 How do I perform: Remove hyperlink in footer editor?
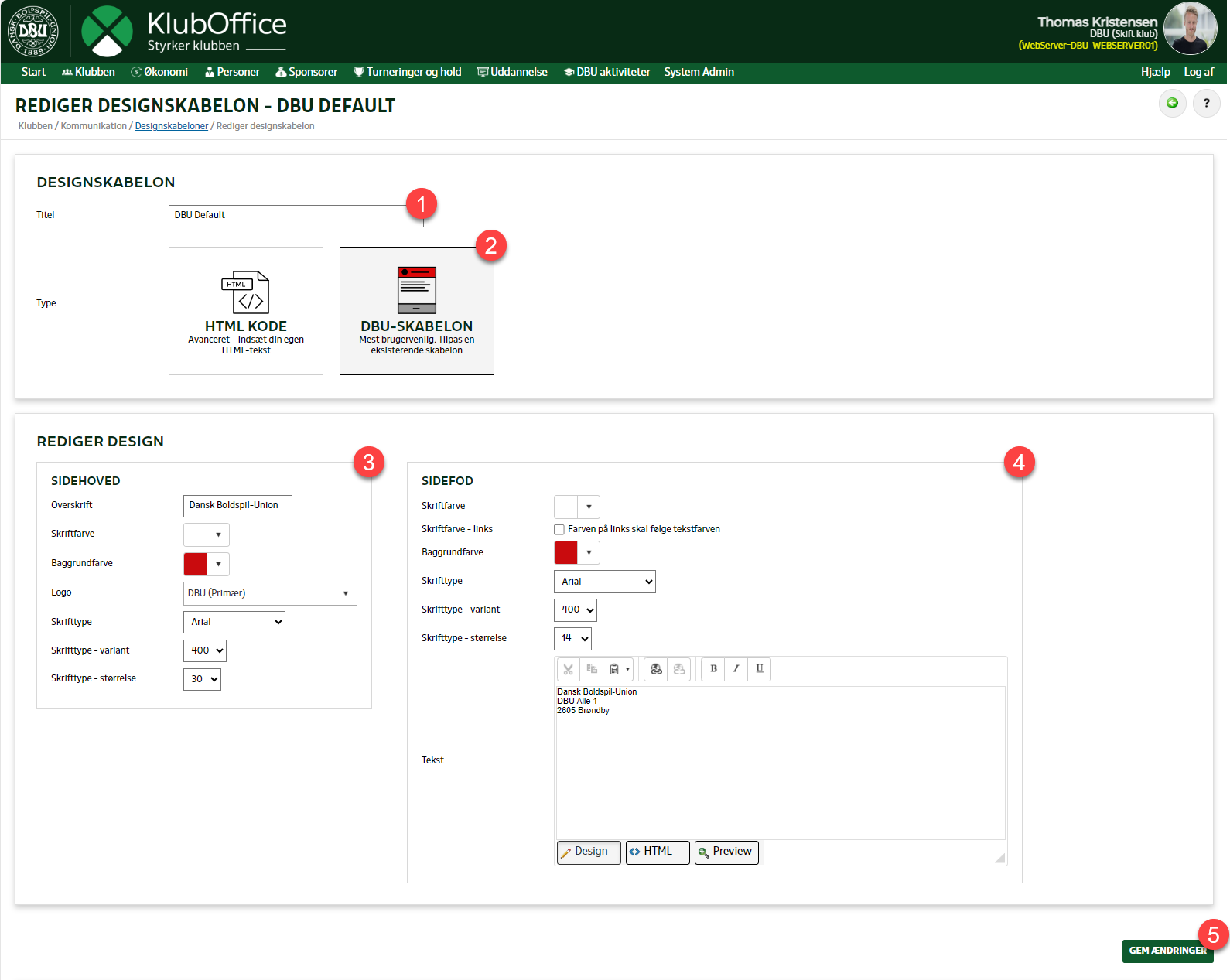point(679,669)
